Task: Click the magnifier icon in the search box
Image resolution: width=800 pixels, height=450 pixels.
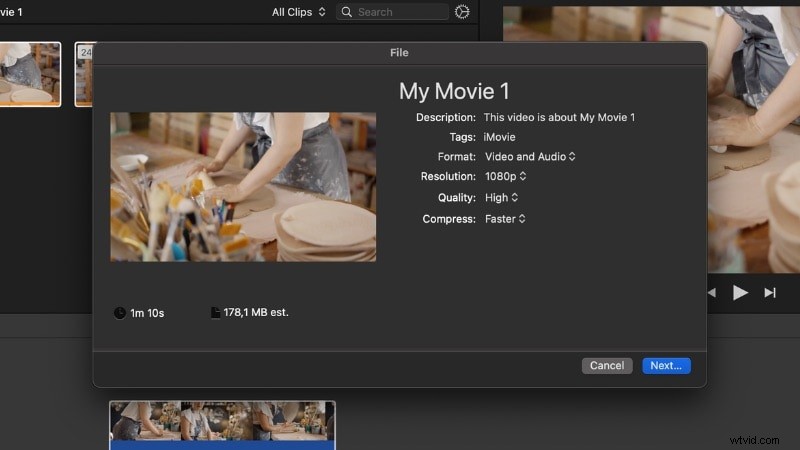Action: (x=346, y=12)
